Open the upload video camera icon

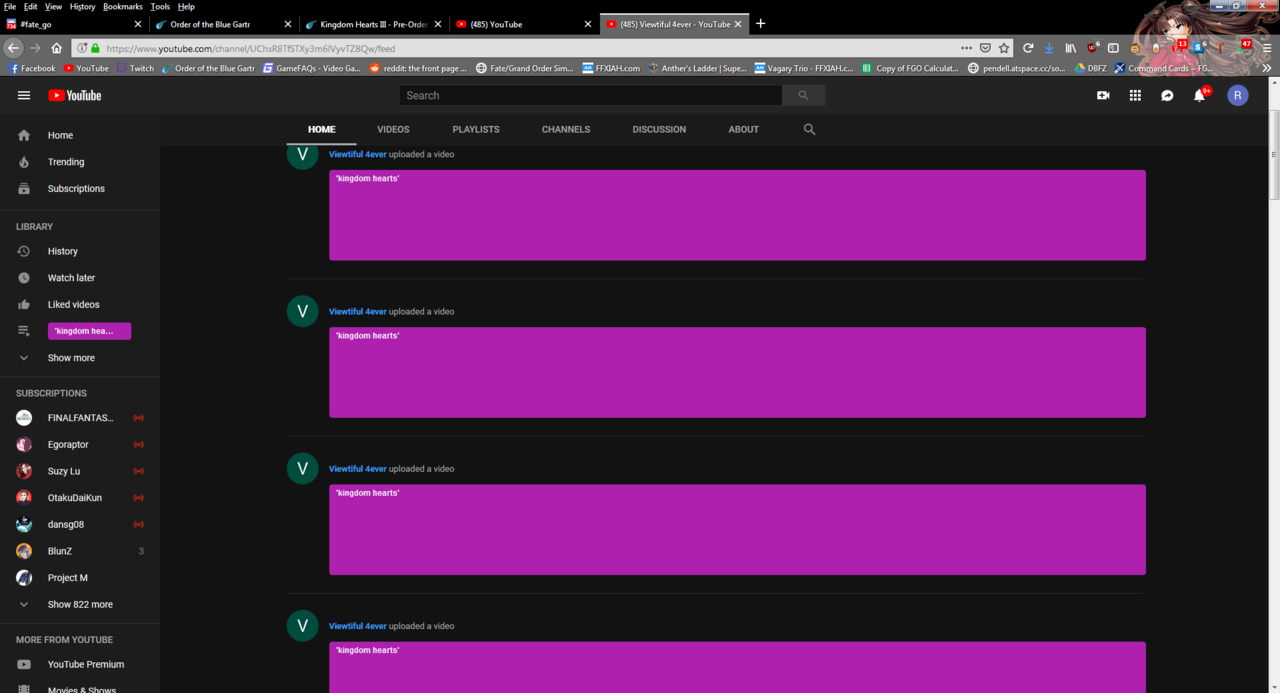[x=1103, y=95]
